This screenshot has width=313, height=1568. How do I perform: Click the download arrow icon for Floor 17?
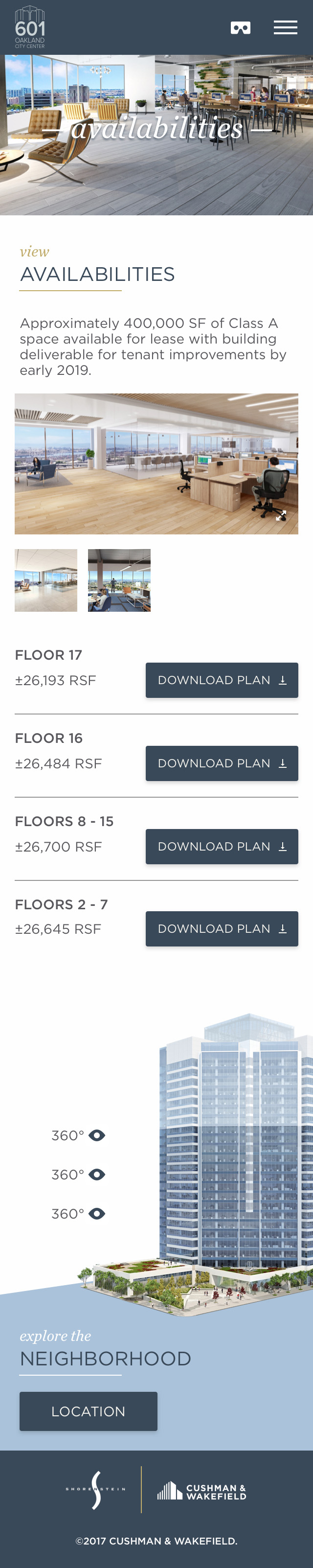tap(283, 680)
